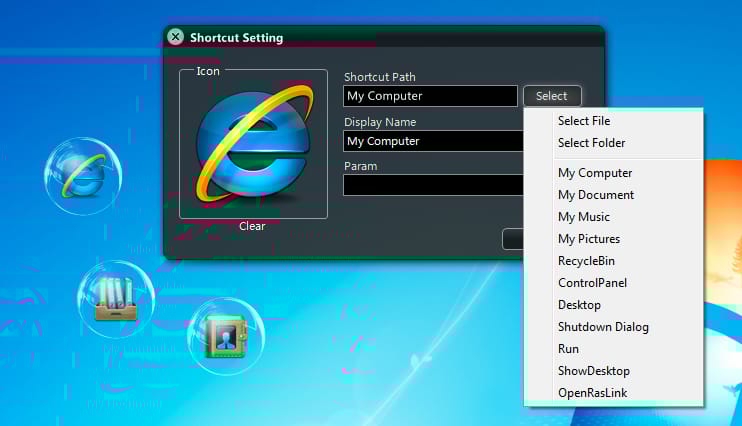Open the file drawer bubble icon
This screenshot has height=426, width=742.
point(116,299)
